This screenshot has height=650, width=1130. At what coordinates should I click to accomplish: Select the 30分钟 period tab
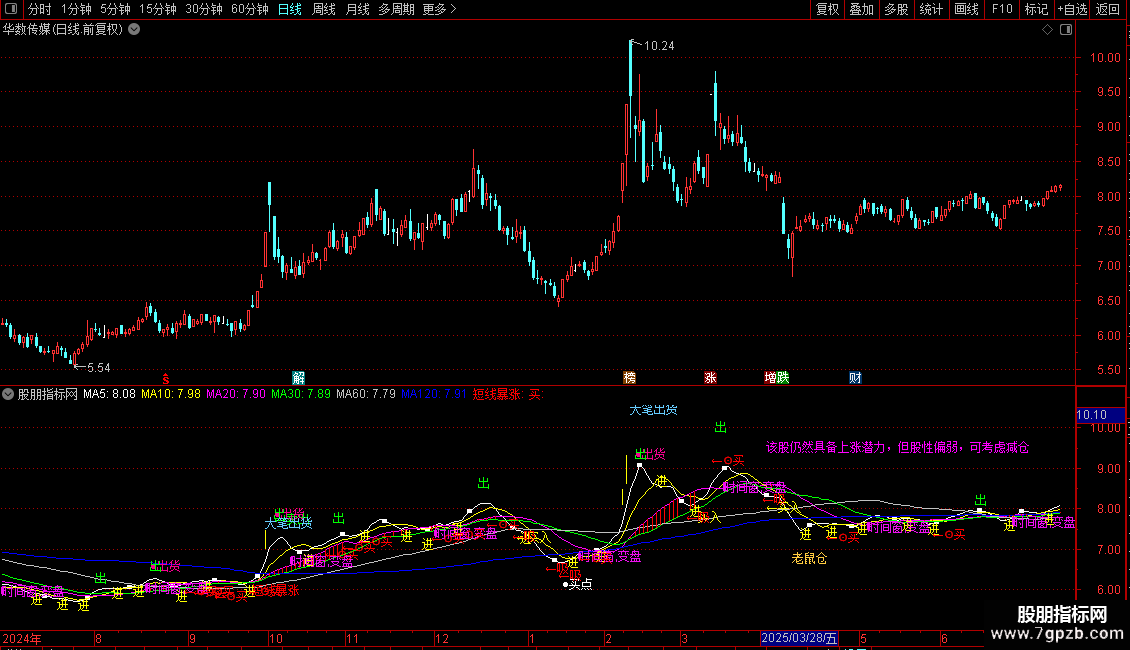point(204,9)
